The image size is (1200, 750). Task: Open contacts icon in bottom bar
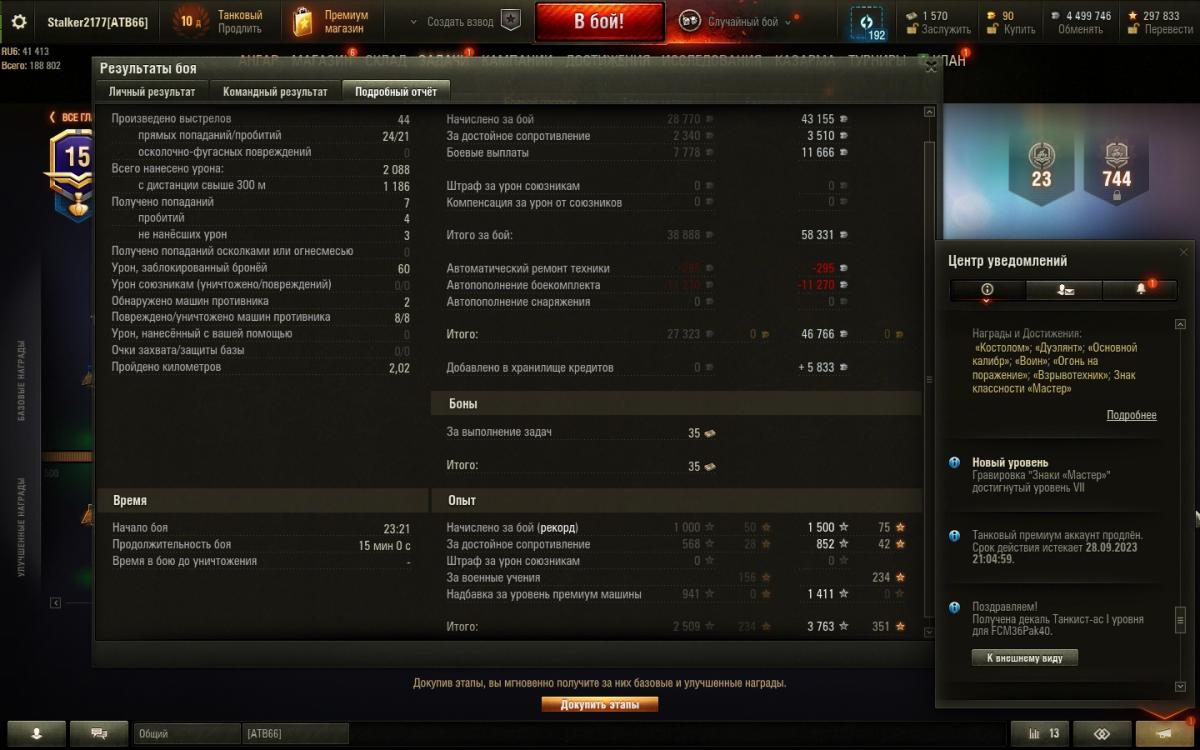coord(36,733)
